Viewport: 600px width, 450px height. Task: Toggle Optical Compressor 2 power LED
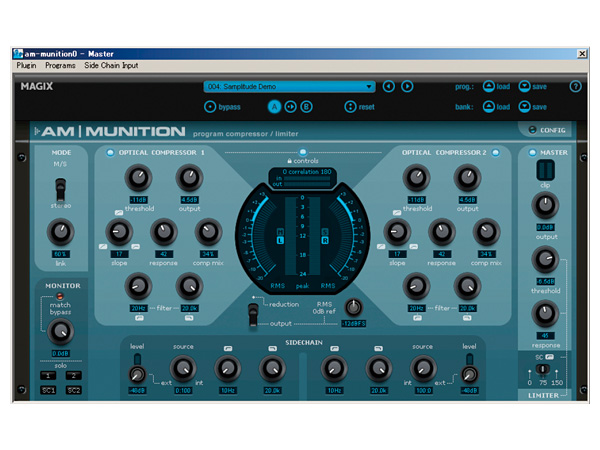(x=496, y=153)
